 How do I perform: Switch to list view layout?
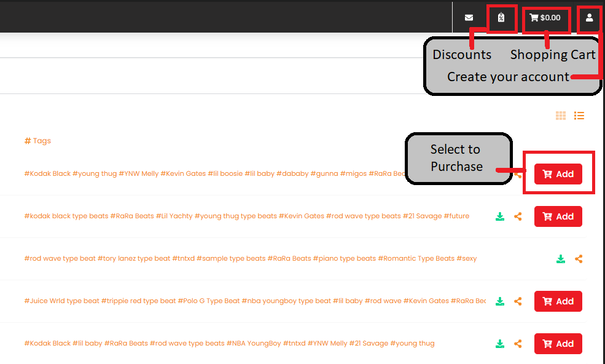[x=579, y=115]
